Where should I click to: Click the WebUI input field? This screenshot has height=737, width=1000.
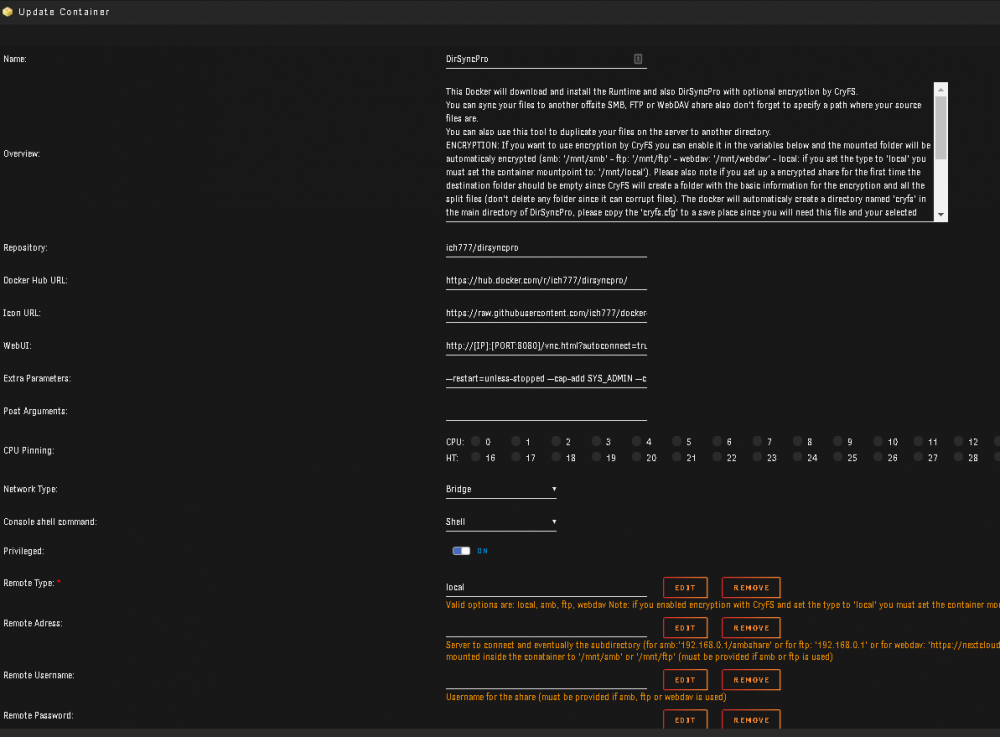(546, 346)
